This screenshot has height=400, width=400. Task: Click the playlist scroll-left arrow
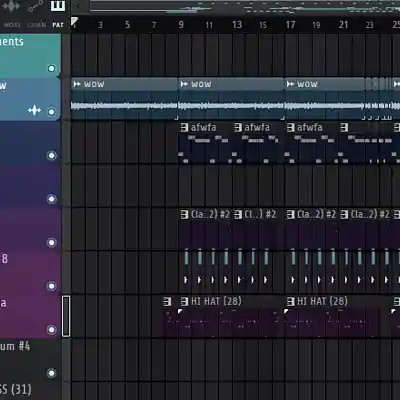pyautogui.click(x=78, y=6)
